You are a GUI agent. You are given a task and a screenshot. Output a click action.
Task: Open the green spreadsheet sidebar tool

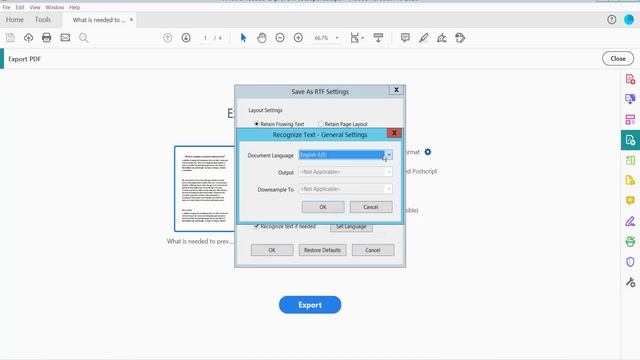[x=630, y=160]
